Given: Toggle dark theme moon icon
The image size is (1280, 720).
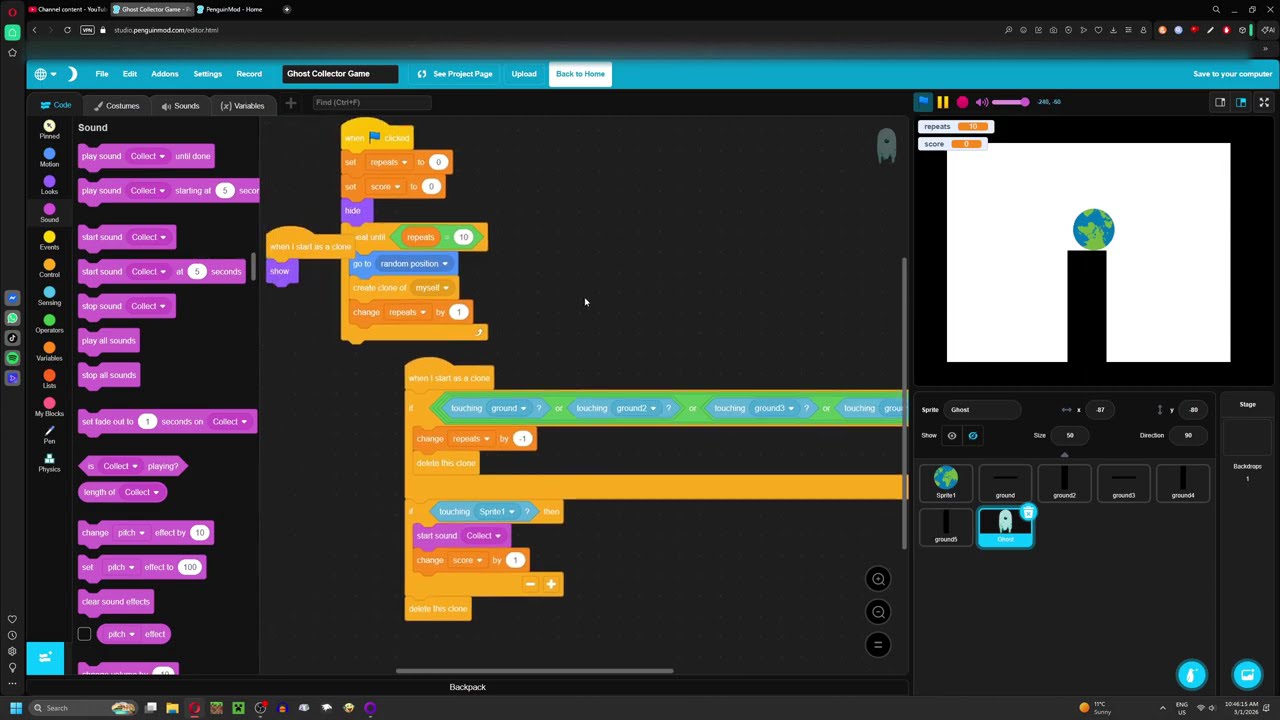Looking at the screenshot, I should [x=72, y=74].
